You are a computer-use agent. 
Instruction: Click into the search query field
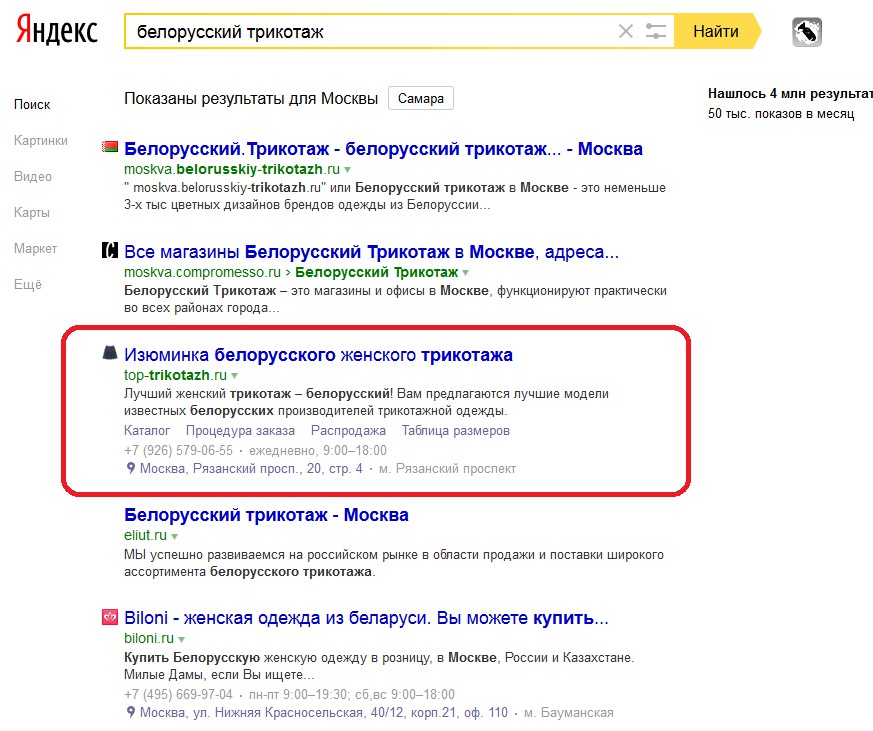pyautogui.click(x=370, y=32)
